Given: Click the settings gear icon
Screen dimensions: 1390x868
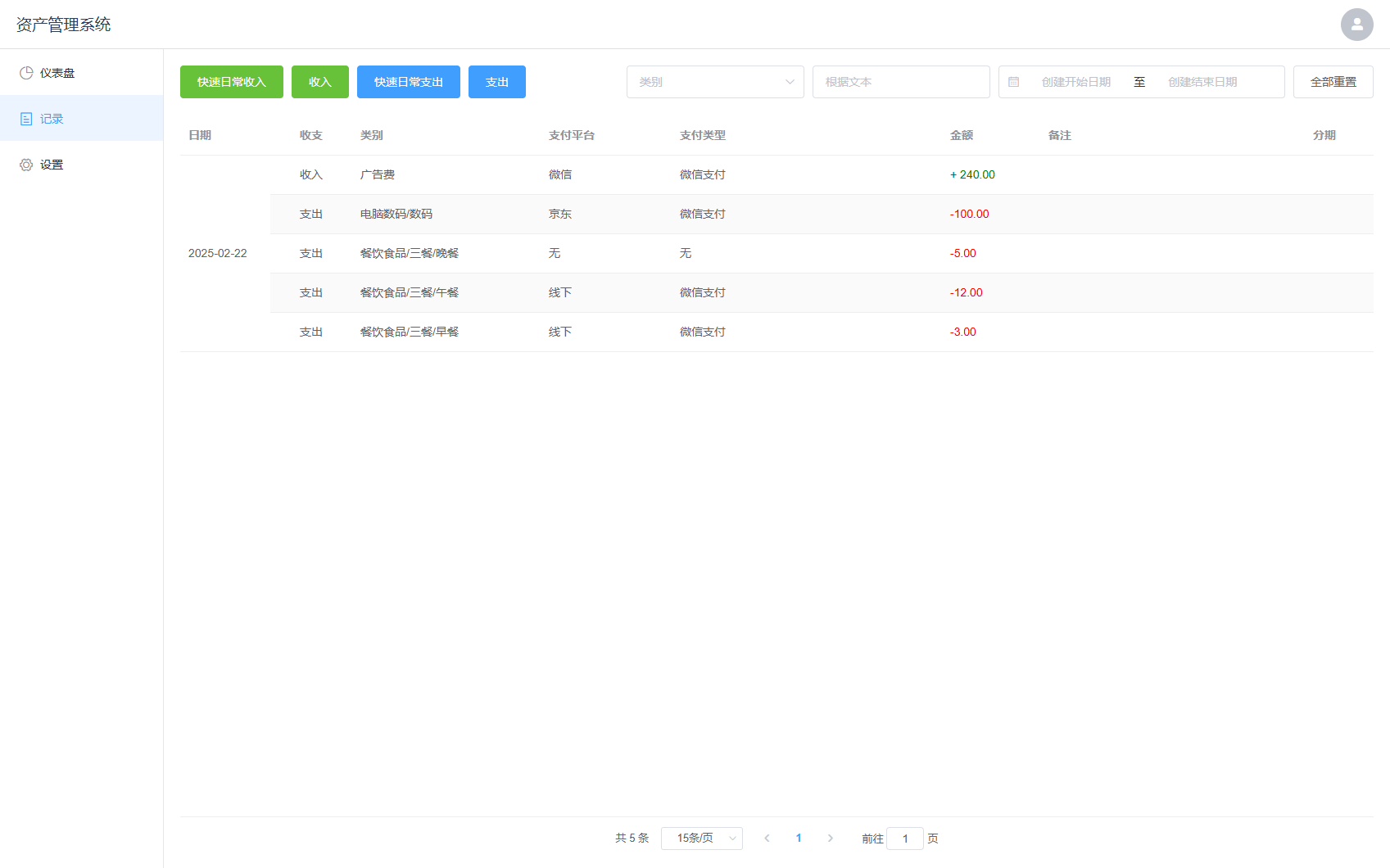Looking at the screenshot, I should pos(26,165).
